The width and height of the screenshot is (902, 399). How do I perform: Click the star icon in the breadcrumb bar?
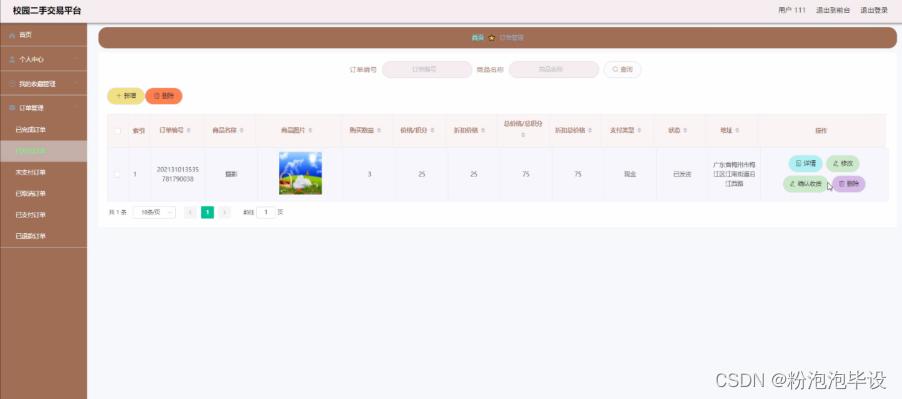pos(491,38)
